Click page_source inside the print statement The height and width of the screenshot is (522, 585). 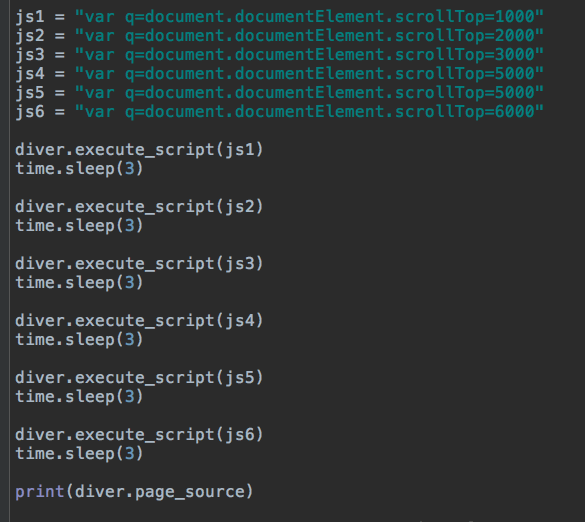(x=190, y=492)
